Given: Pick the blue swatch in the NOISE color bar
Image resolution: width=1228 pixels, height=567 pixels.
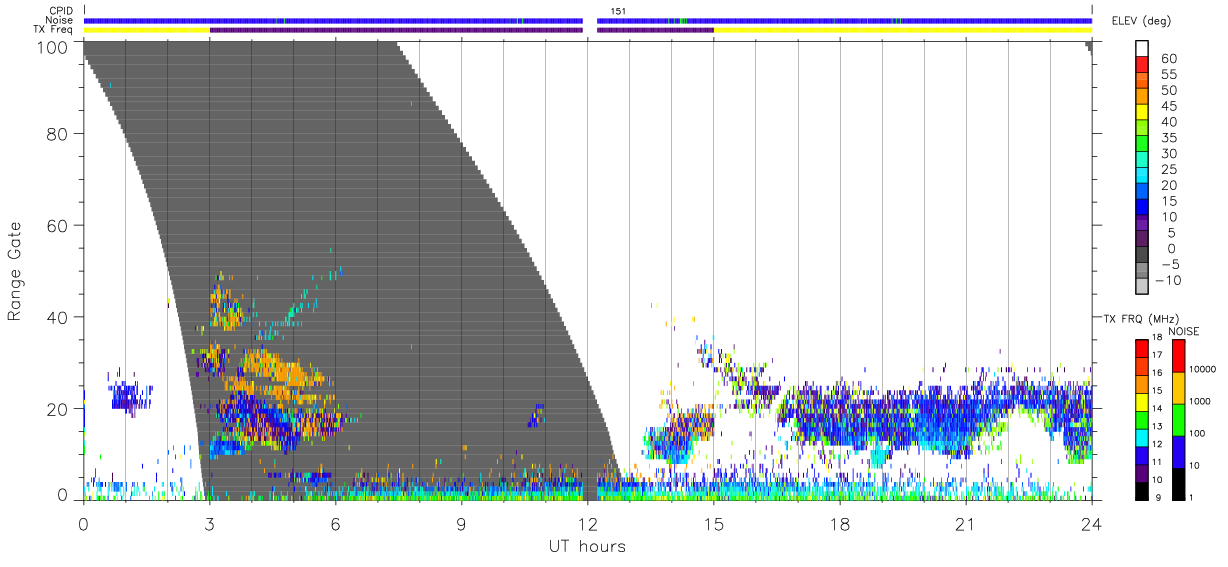Looking at the screenshot, I should point(1178,451).
